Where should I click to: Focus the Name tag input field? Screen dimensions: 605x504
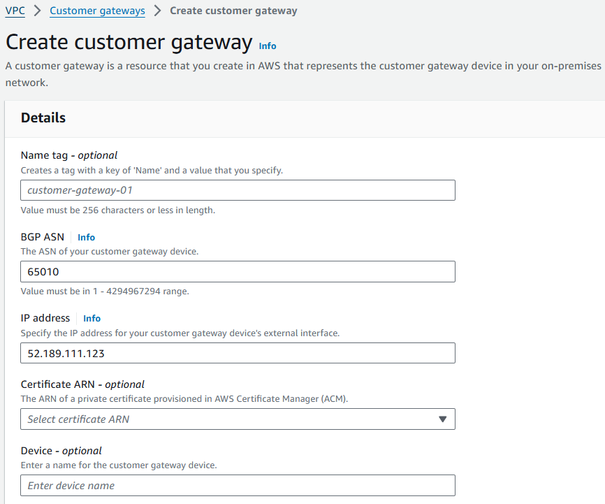click(x=238, y=190)
